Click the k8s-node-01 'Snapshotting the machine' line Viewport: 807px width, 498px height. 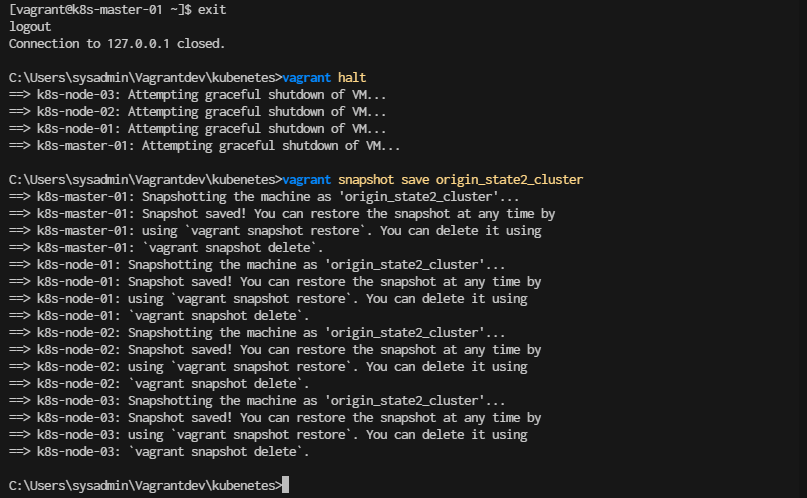click(x=257, y=264)
